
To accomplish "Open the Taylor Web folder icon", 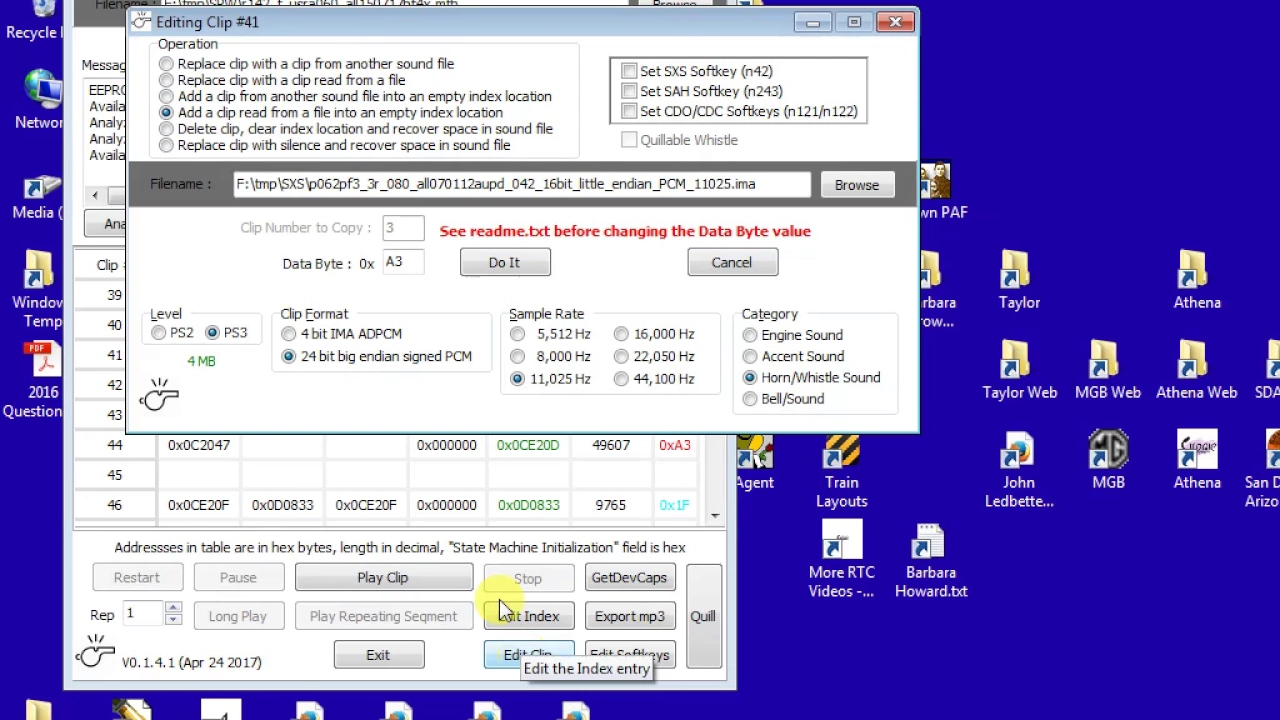I will (x=1019, y=370).
